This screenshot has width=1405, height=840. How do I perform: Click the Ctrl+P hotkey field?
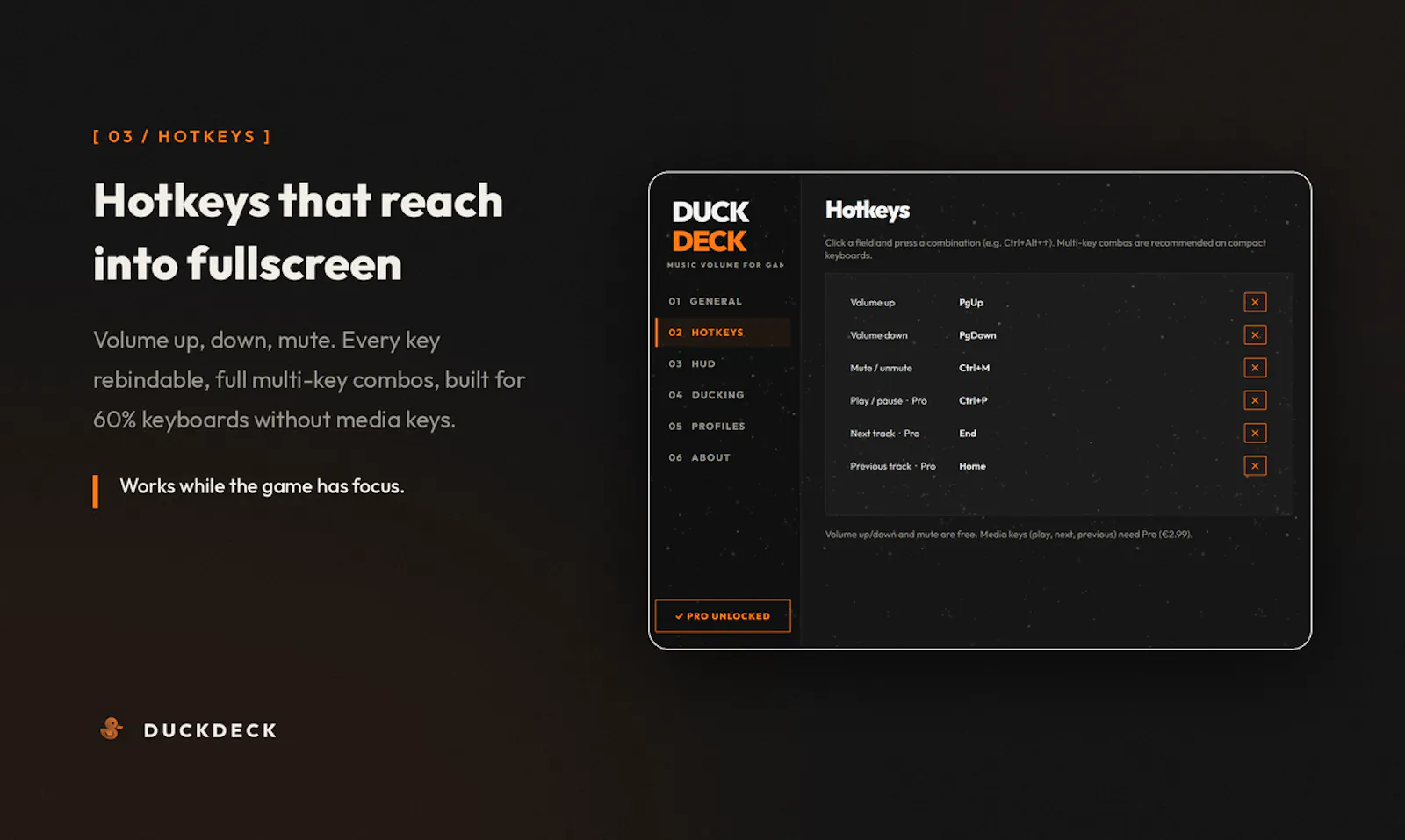[973, 400]
